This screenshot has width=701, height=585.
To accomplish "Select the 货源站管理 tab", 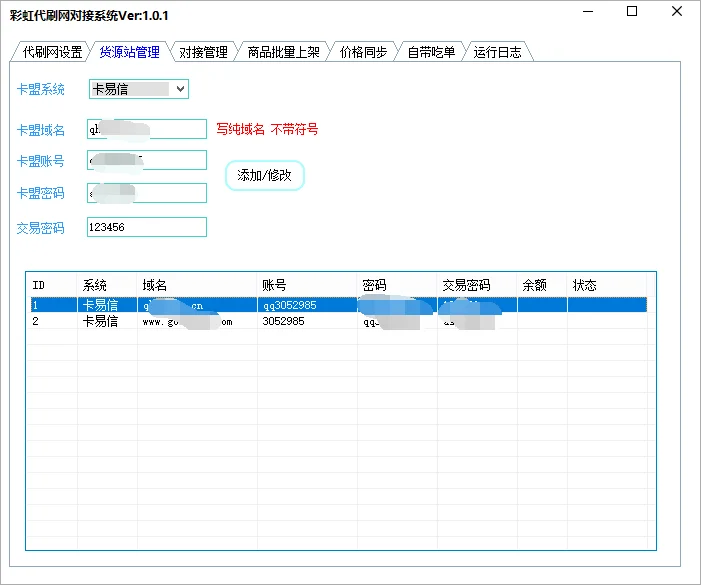I will [129, 52].
